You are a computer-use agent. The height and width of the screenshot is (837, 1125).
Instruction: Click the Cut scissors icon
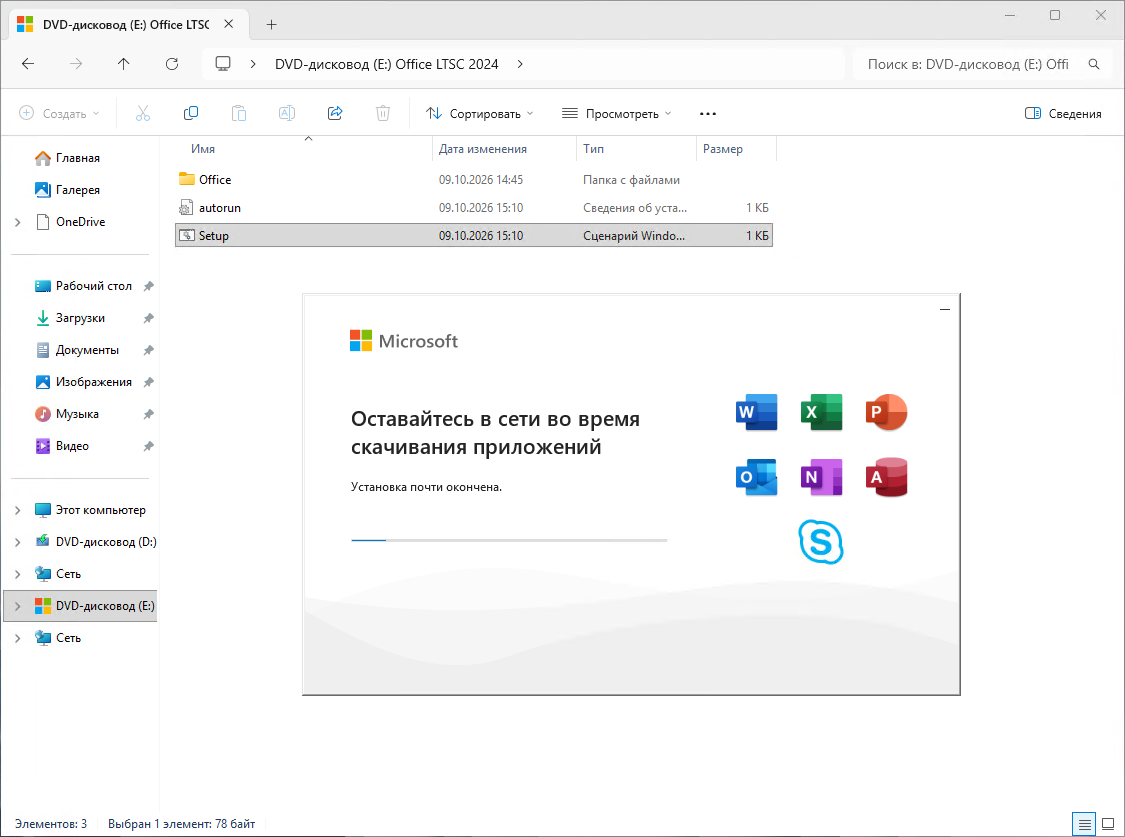point(143,113)
